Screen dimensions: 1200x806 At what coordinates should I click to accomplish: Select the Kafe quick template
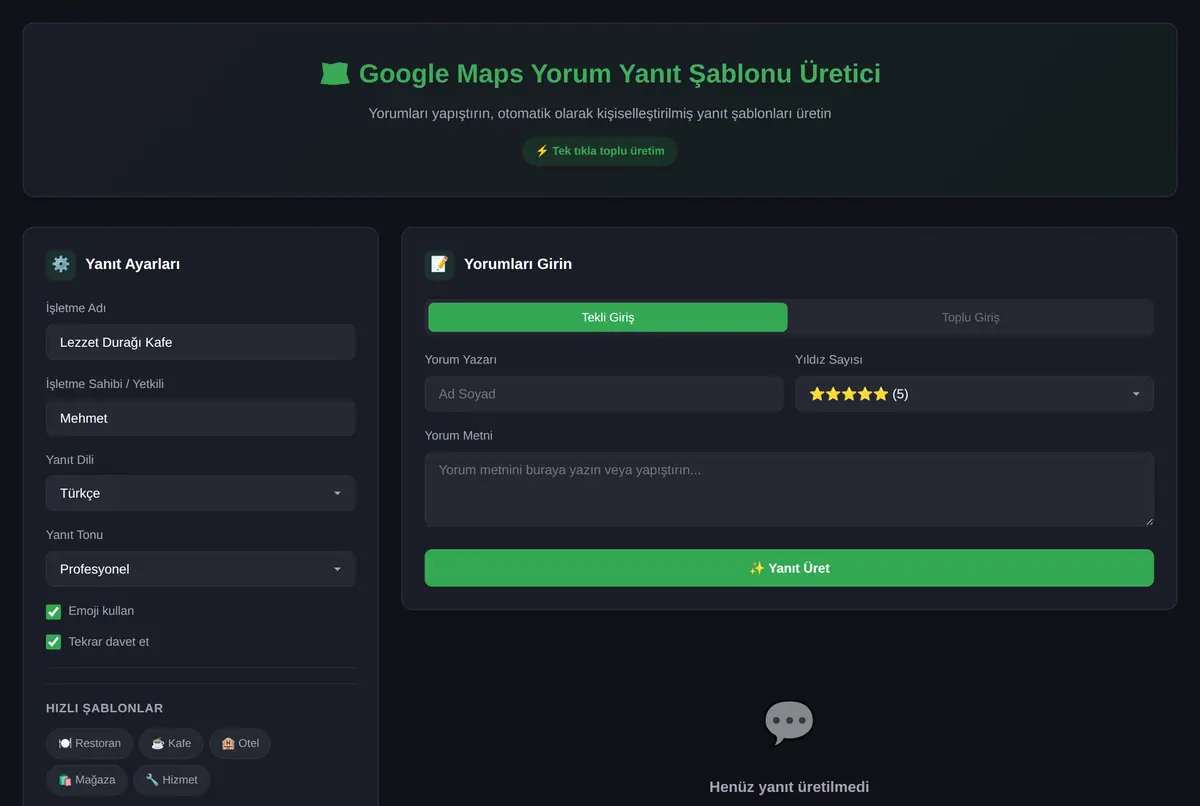coord(171,743)
